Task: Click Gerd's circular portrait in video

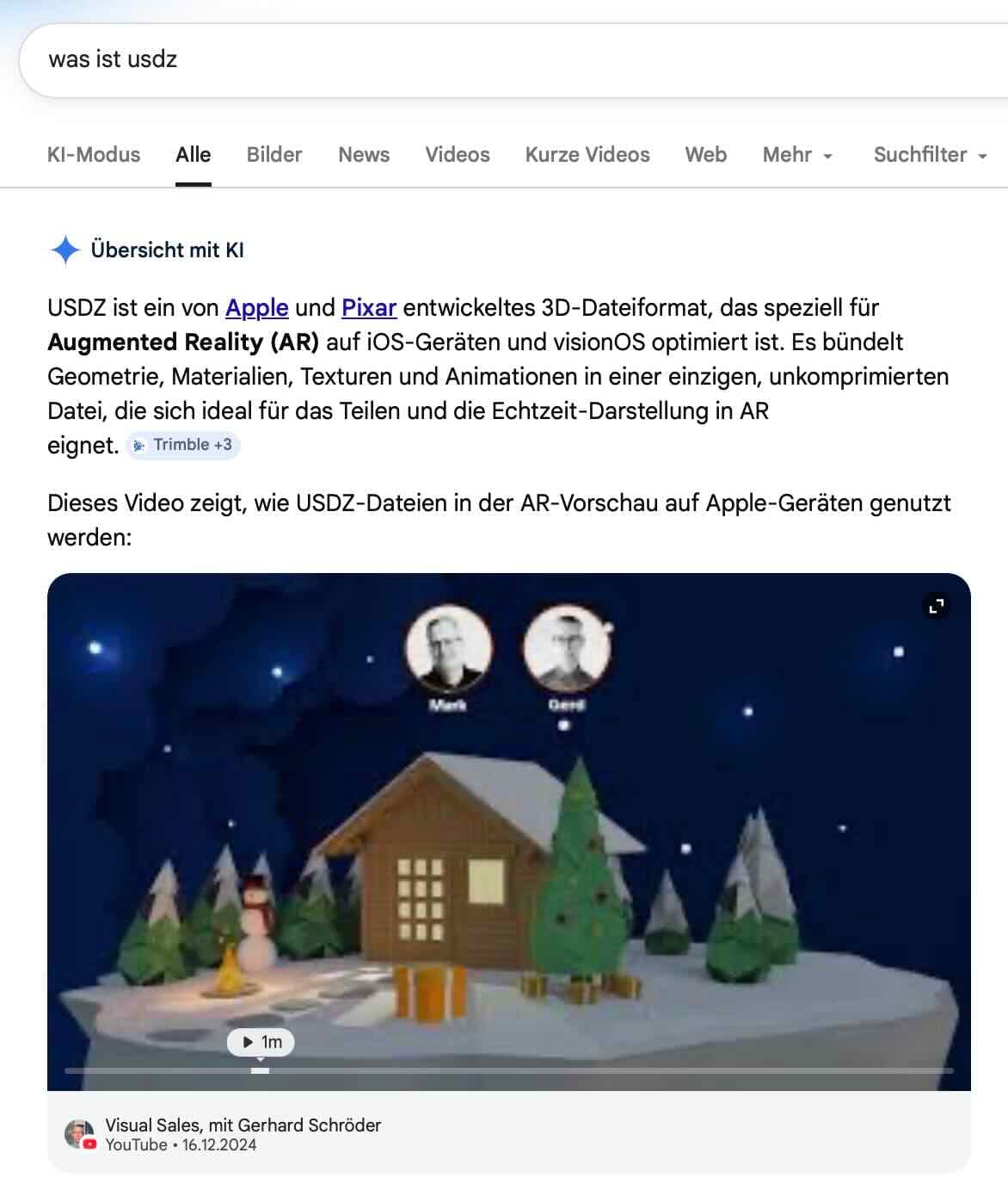Action: point(567,650)
